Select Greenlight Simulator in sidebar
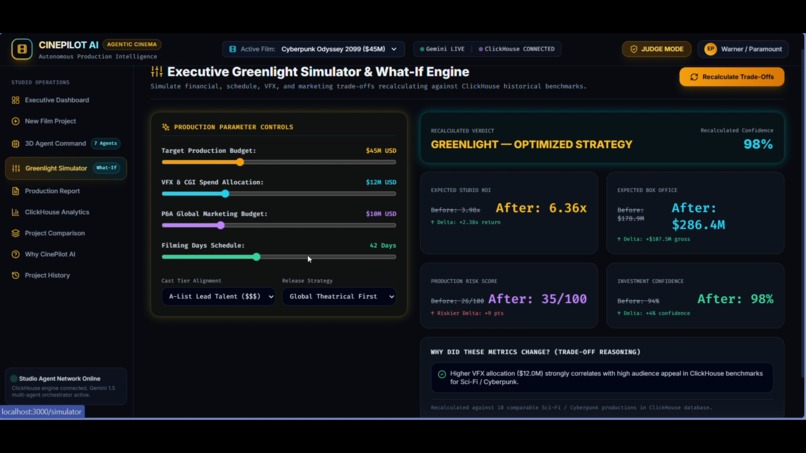806x453 pixels. 66,168
